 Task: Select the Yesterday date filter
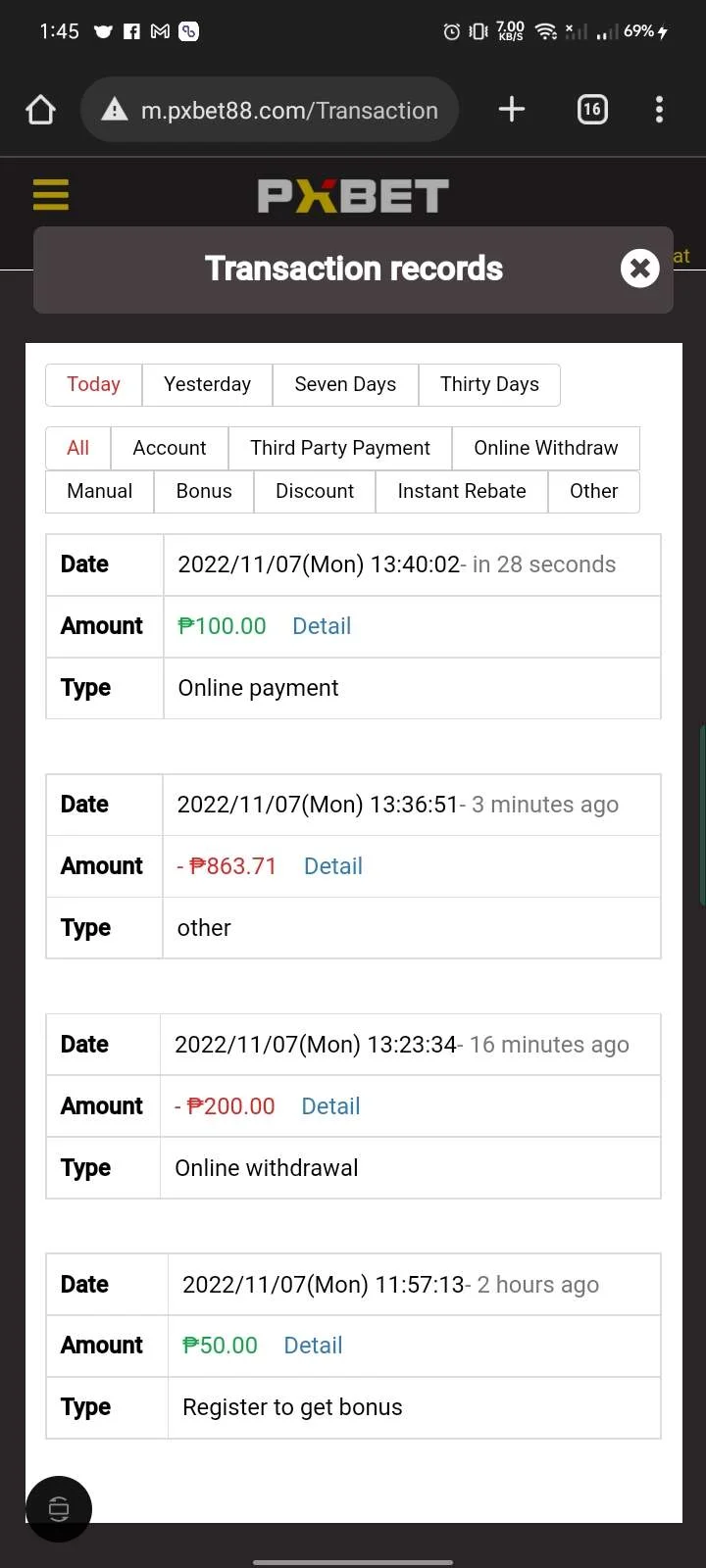point(207,384)
